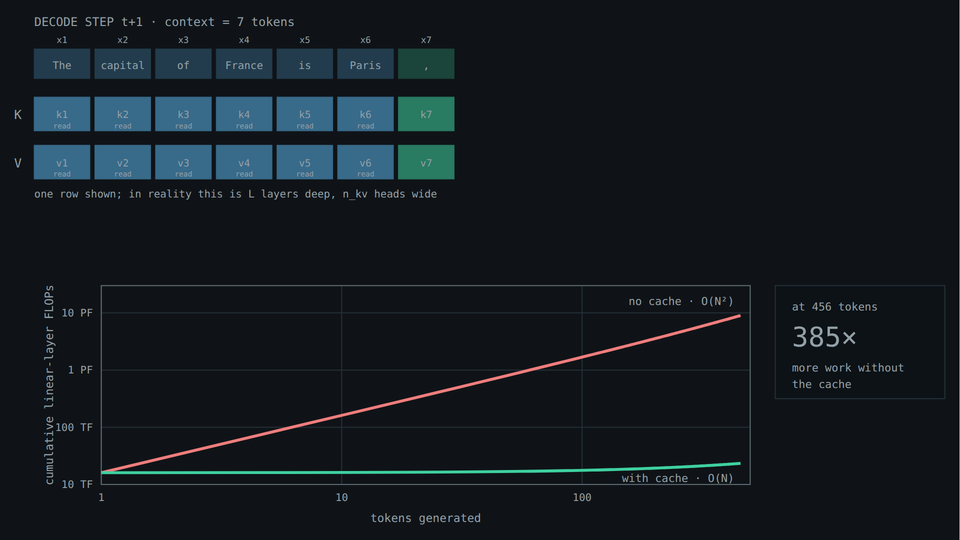The width and height of the screenshot is (960, 540).
Task: Select the 'France' token box
Action: 244,64
